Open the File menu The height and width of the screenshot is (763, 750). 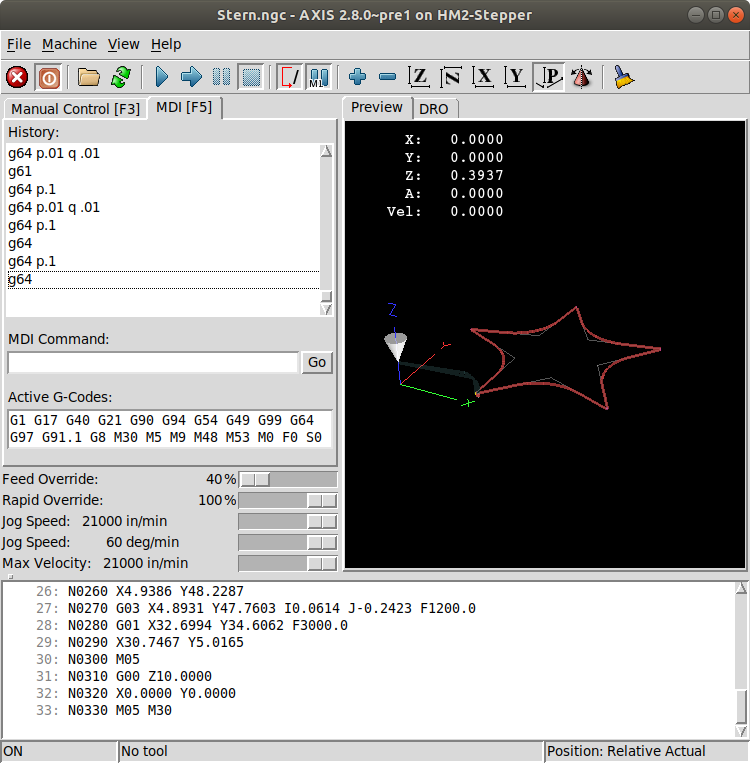click(18, 44)
